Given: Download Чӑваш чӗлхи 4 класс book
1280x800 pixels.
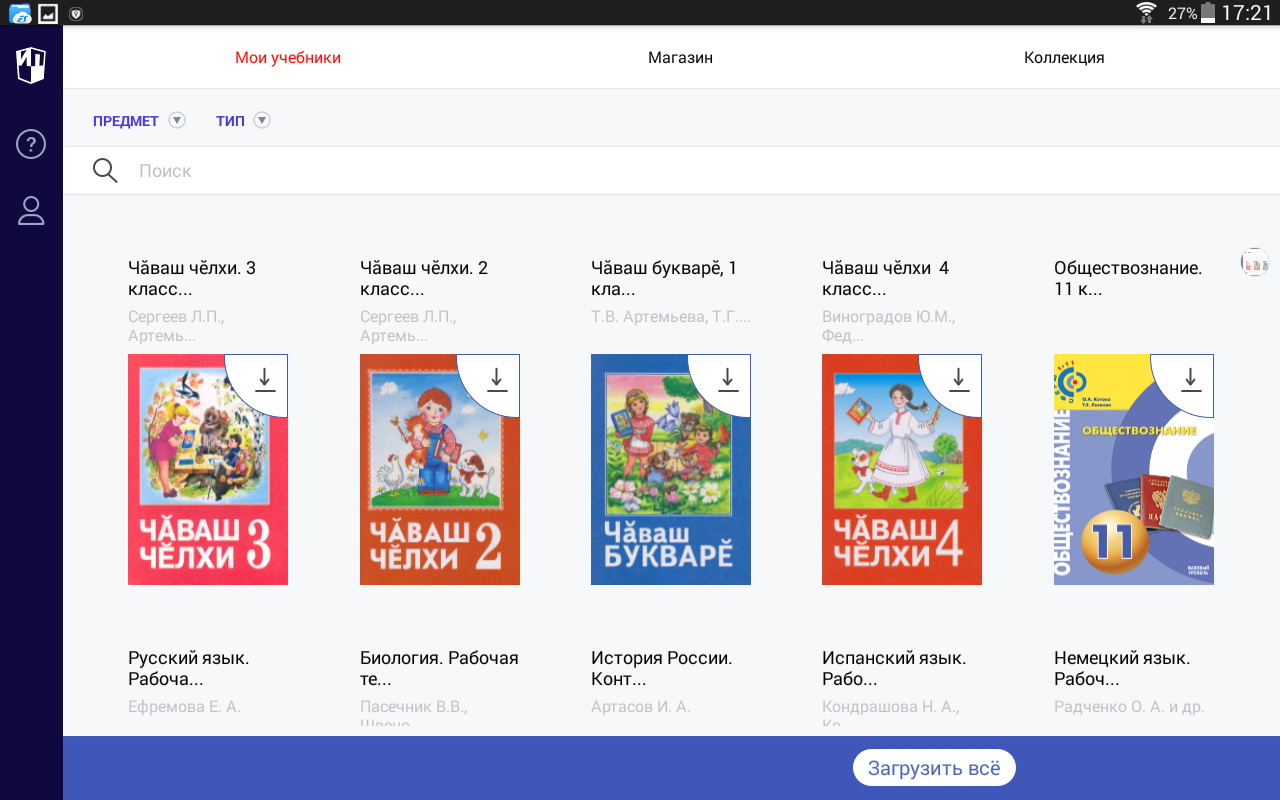Looking at the screenshot, I should click(959, 379).
